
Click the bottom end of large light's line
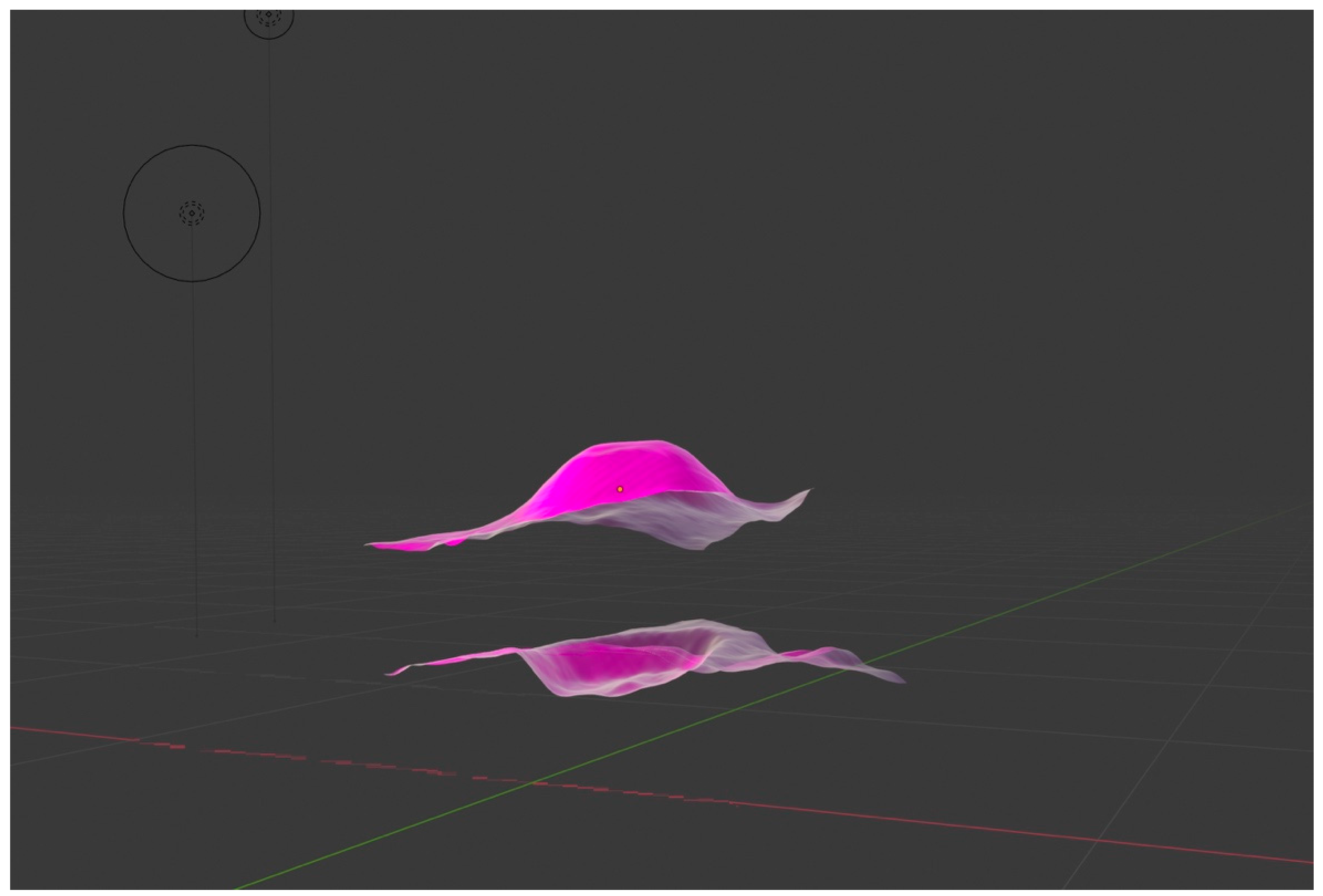coord(196,635)
